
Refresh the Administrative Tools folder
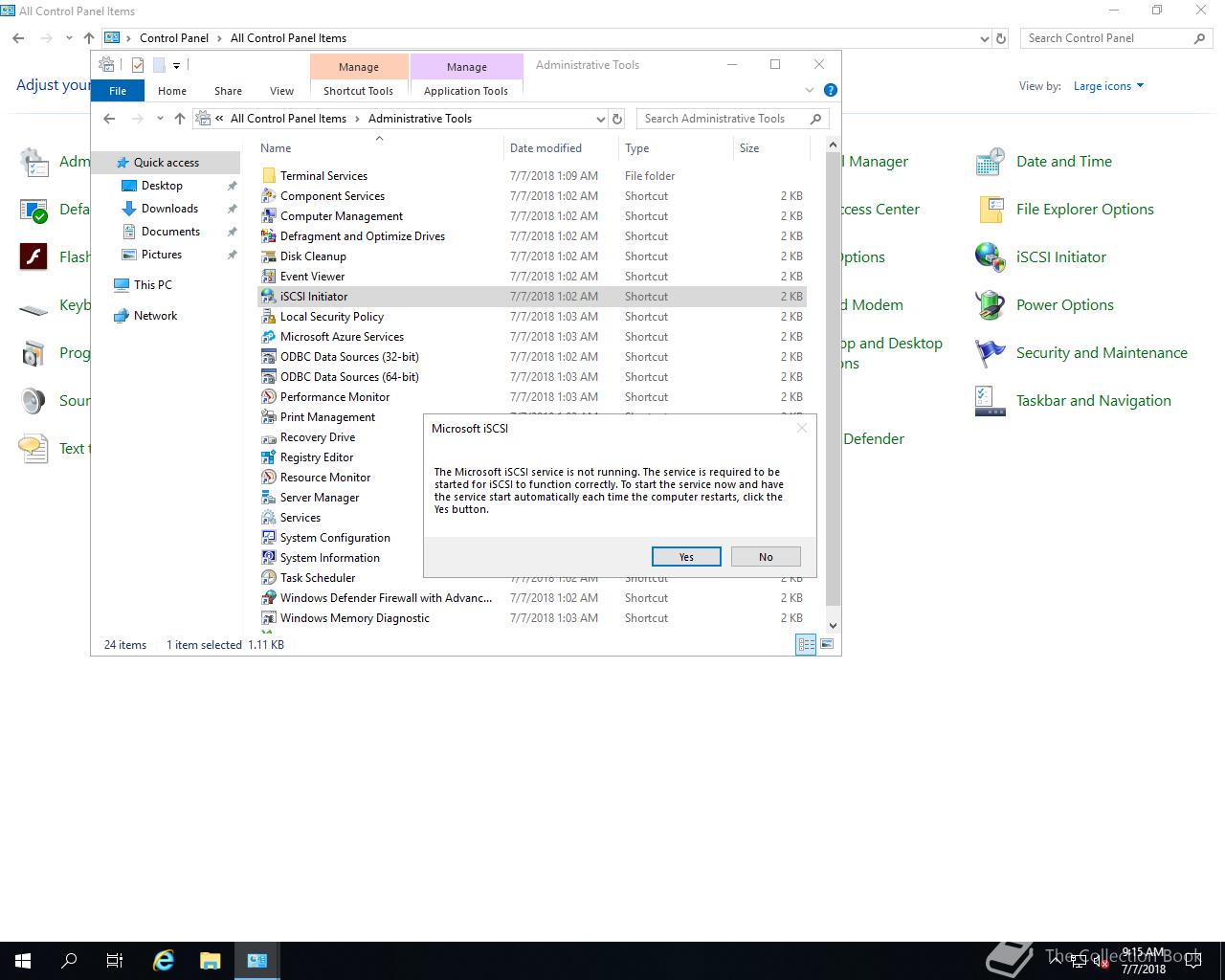617,119
